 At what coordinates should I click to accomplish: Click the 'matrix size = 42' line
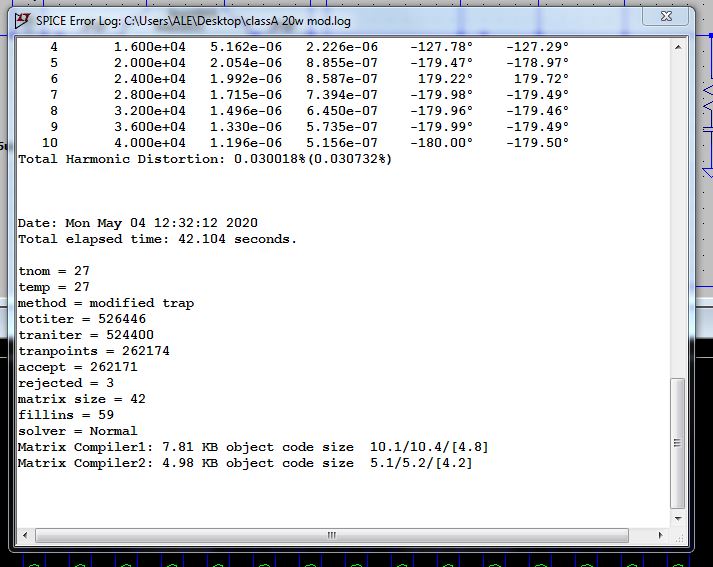point(82,399)
